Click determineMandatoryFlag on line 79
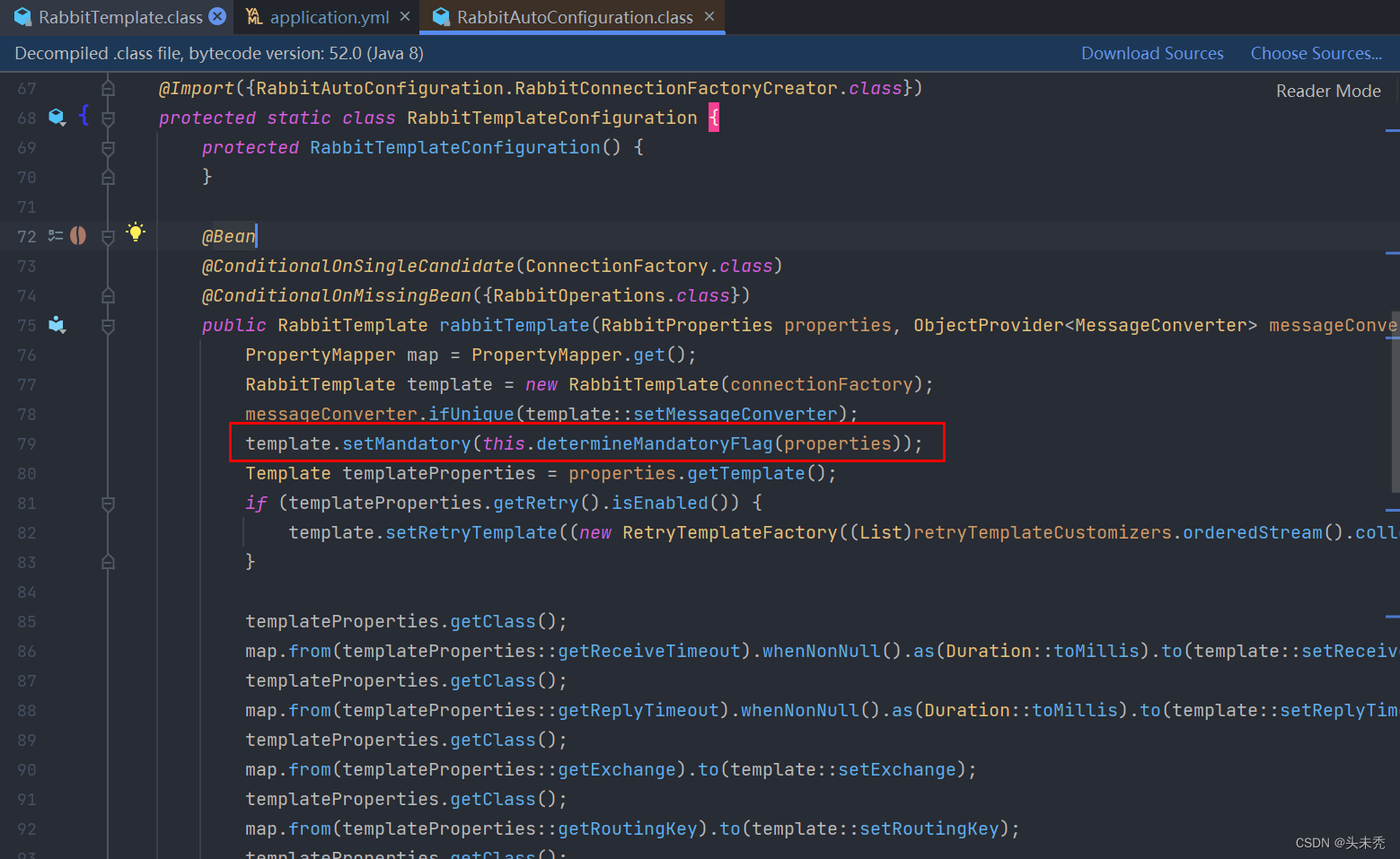 click(655, 443)
